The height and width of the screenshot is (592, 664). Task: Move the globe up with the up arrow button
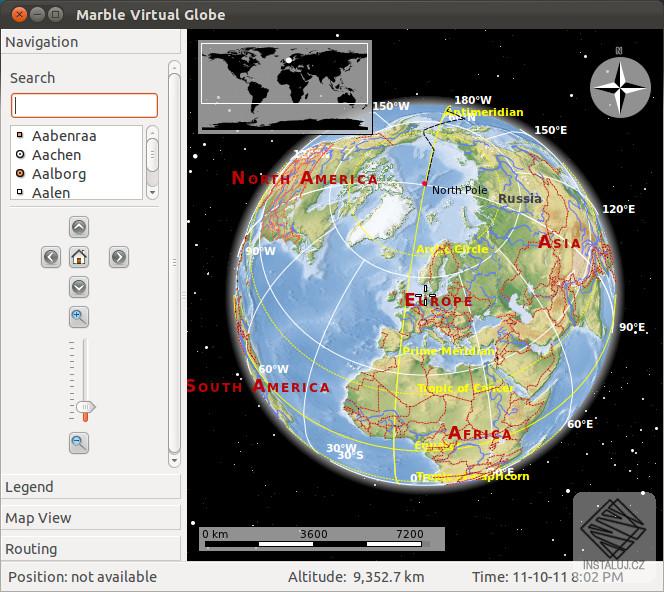pyautogui.click(x=79, y=227)
